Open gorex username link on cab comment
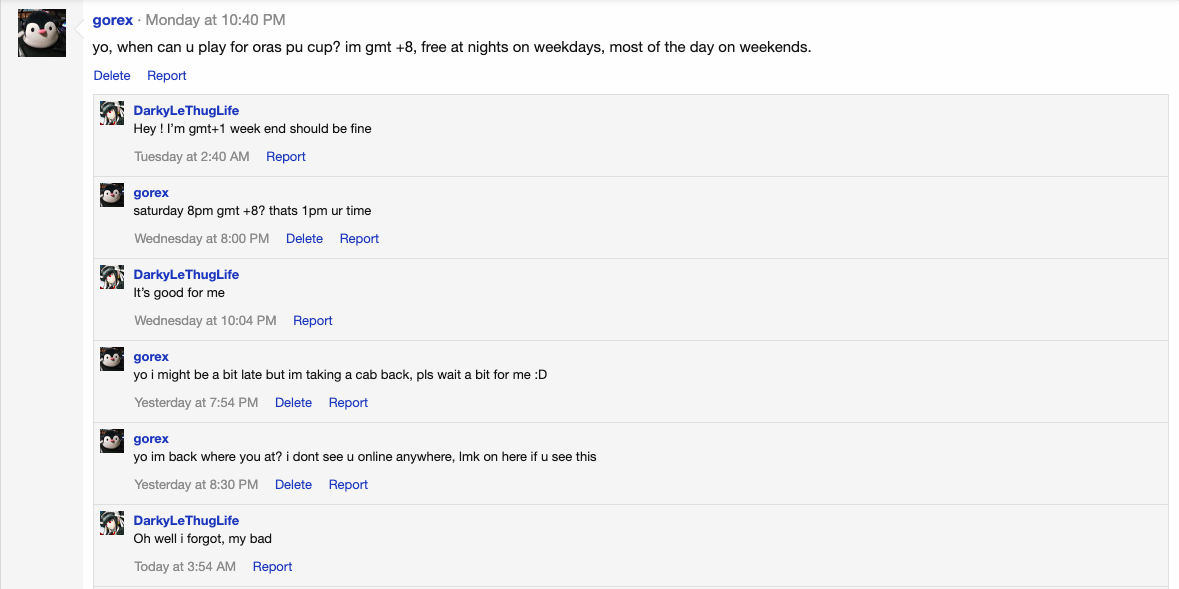Screen dimensions: 1179x589 point(151,357)
